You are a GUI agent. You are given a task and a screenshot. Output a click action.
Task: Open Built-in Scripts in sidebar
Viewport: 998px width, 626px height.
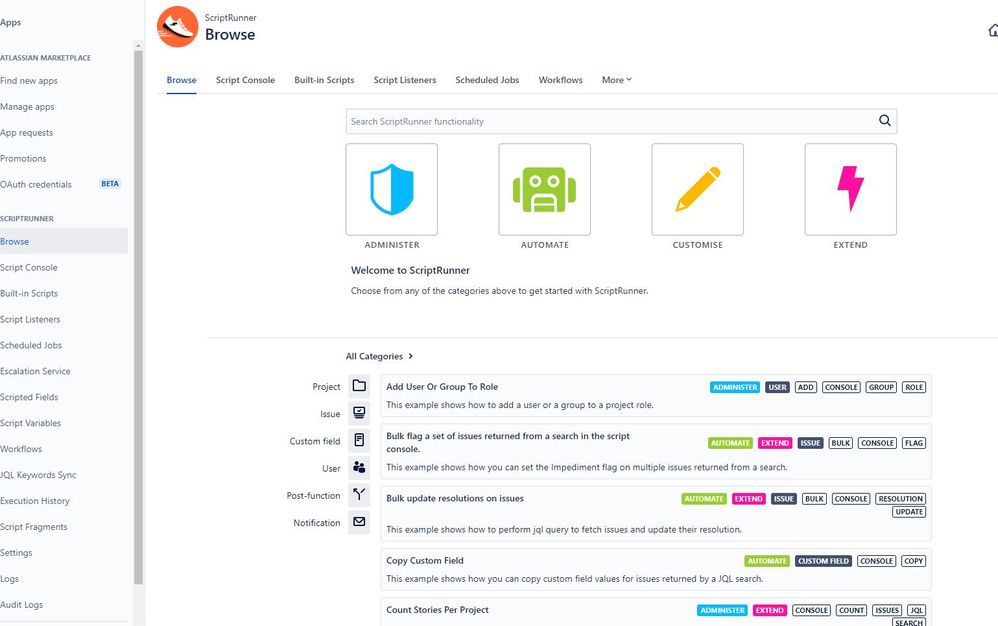pyautogui.click(x=29, y=293)
